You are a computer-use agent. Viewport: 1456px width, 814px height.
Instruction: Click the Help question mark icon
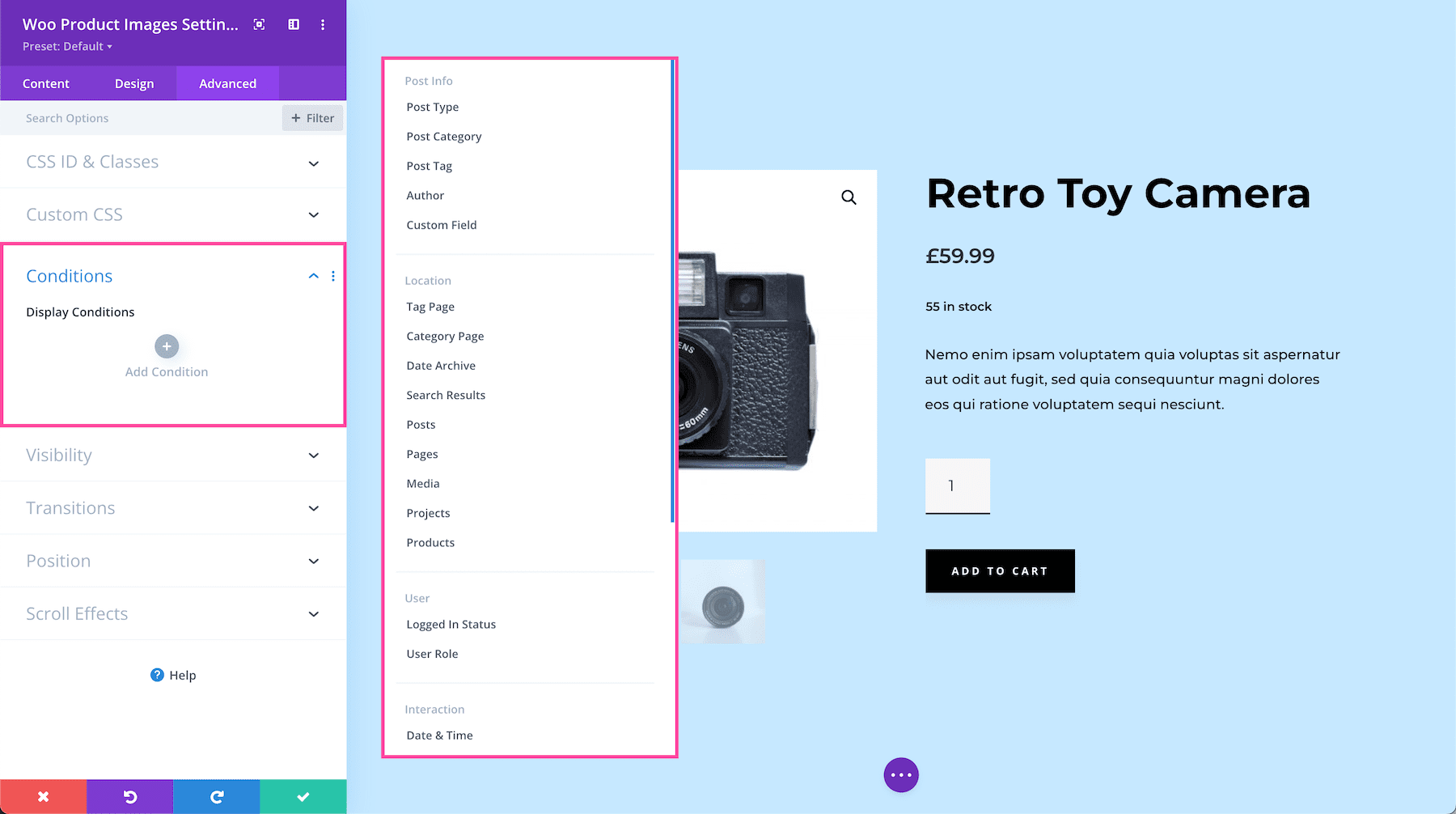coord(155,674)
